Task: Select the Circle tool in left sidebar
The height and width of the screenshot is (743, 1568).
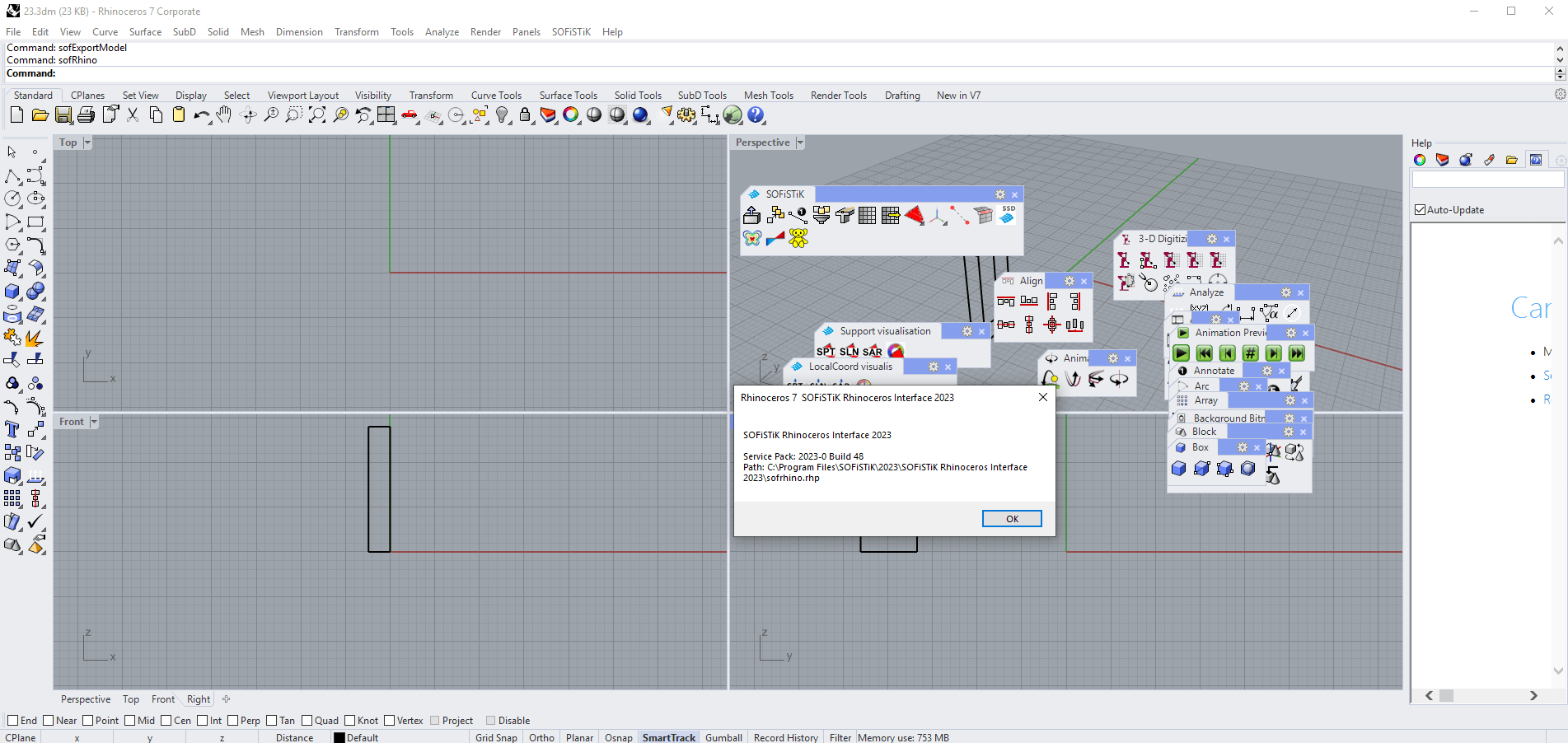Action: [12, 199]
